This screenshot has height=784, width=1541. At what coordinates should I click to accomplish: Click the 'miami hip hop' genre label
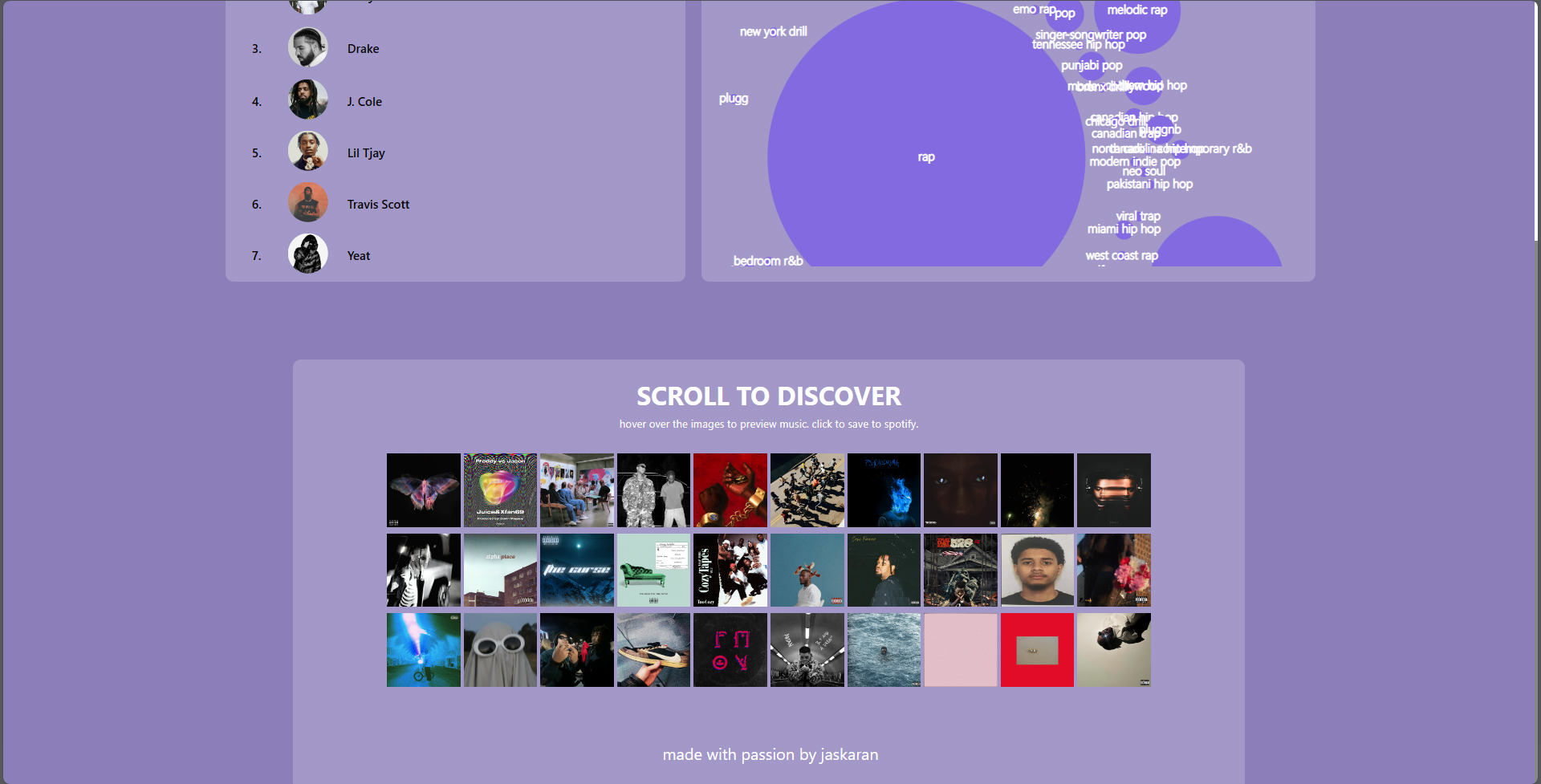[1124, 230]
